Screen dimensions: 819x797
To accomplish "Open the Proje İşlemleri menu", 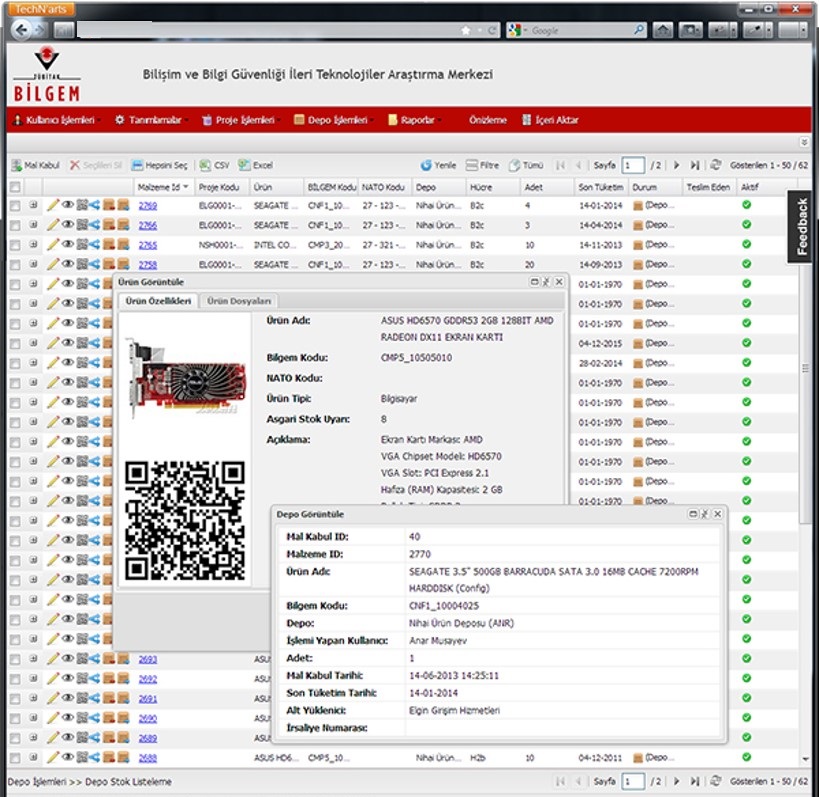I will click(x=240, y=120).
